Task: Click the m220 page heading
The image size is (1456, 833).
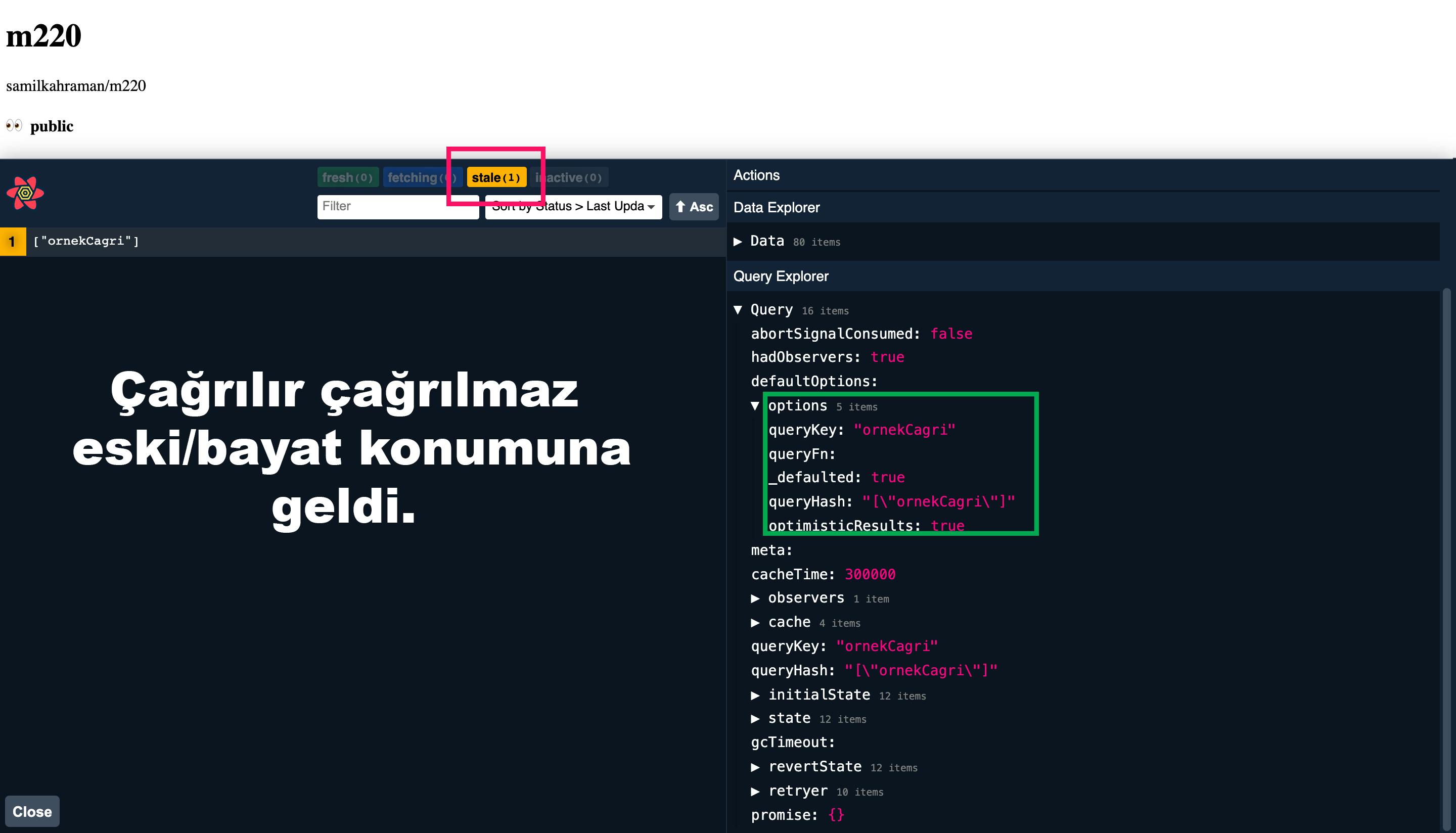Action: [x=43, y=35]
